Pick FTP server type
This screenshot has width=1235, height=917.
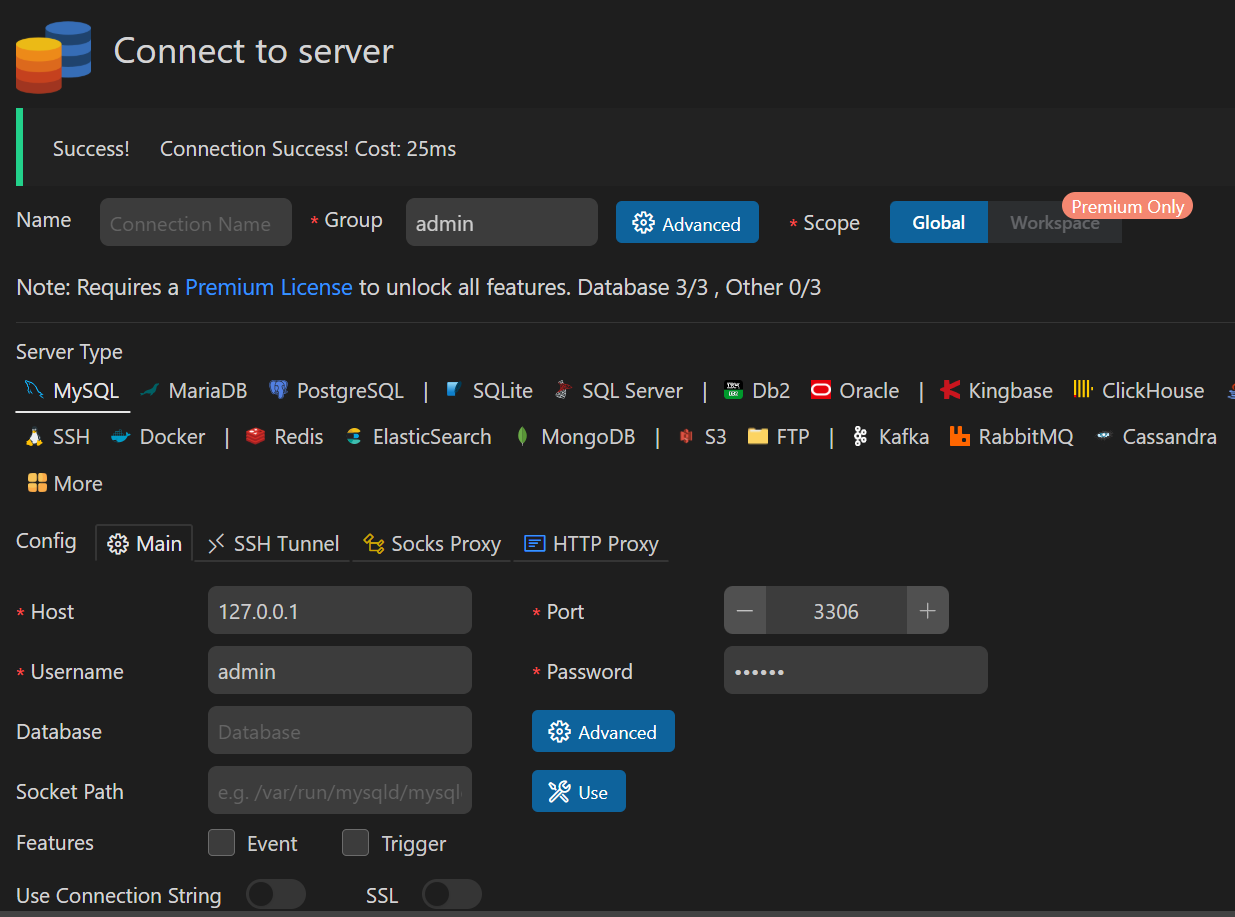pyautogui.click(x=778, y=437)
